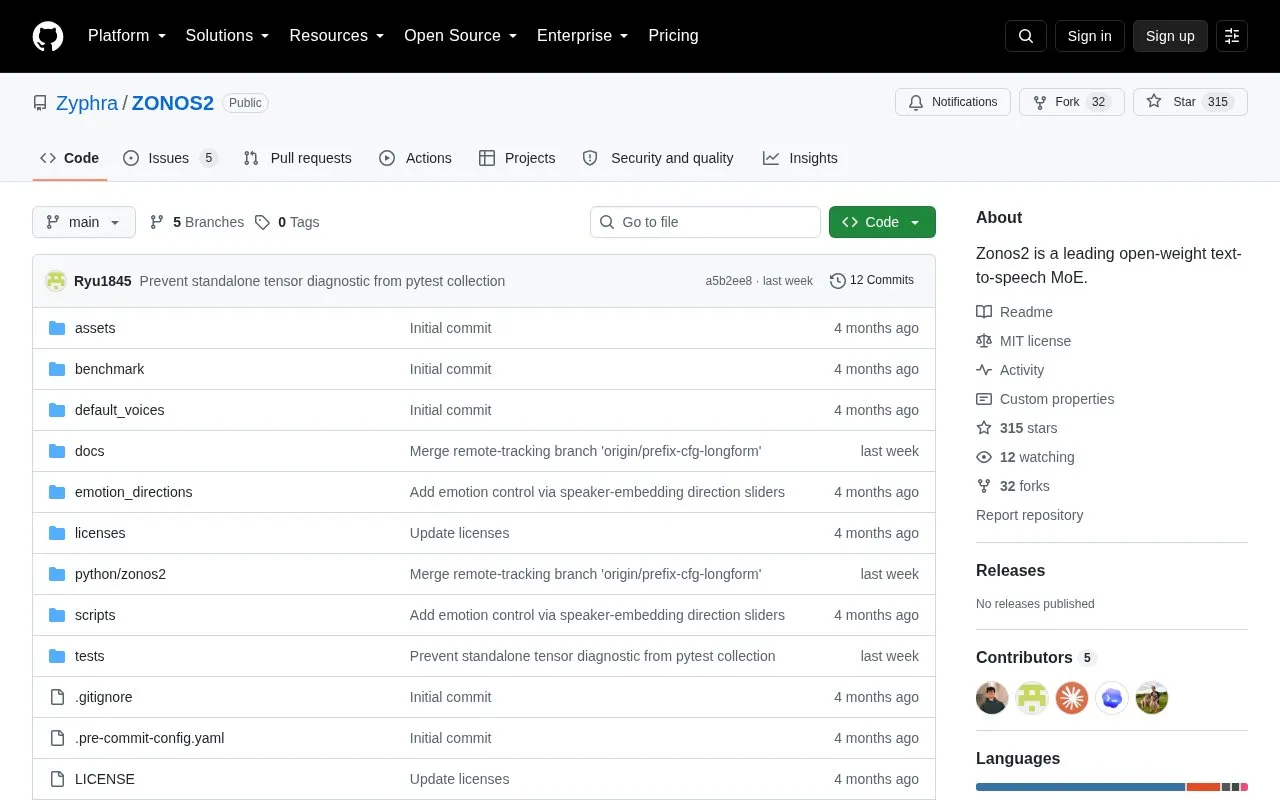Image resolution: width=1280 pixels, height=800 pixels.
Task: Switch to the Issues tab
Action: pos(170,158)
